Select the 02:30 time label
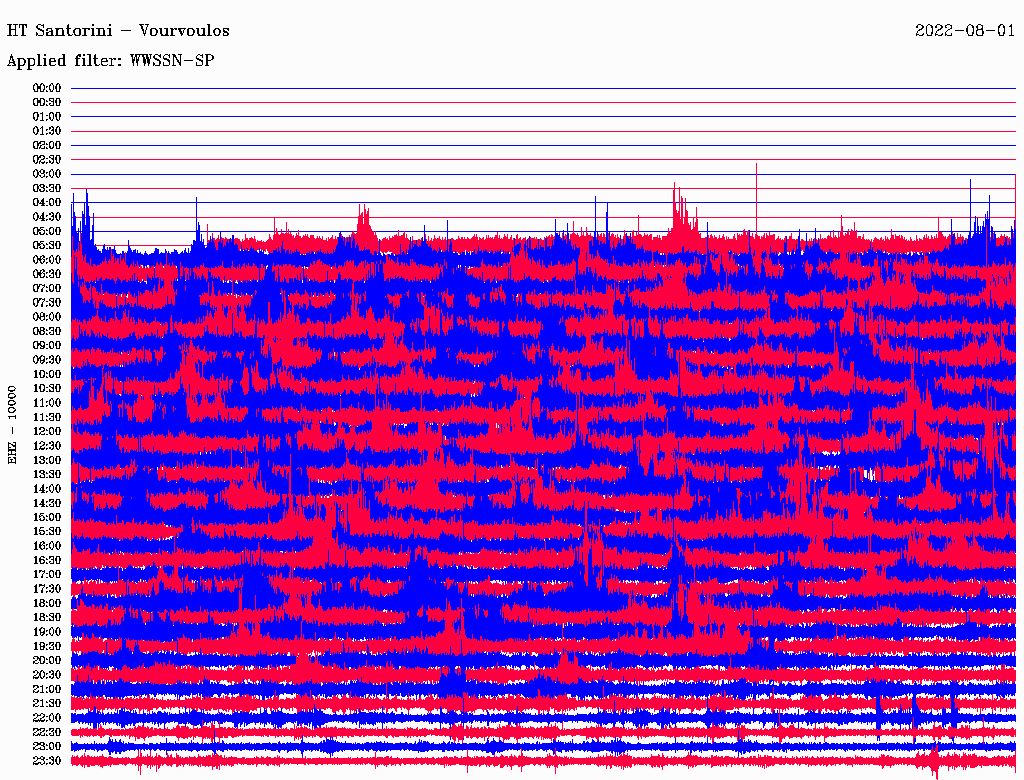Image resolution: width=1024 pixels, height=780 pixels. pyautogui.click(x=47, y=159)
